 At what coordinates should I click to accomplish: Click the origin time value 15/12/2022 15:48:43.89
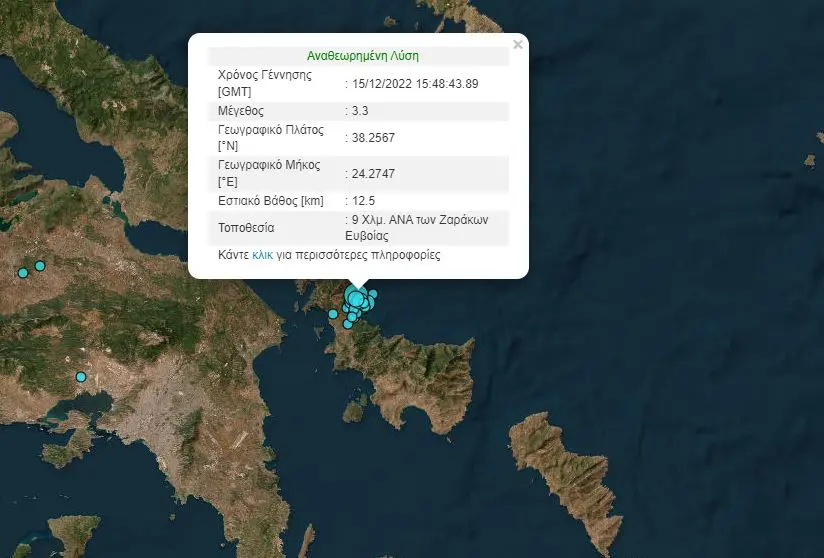[414, 83]
